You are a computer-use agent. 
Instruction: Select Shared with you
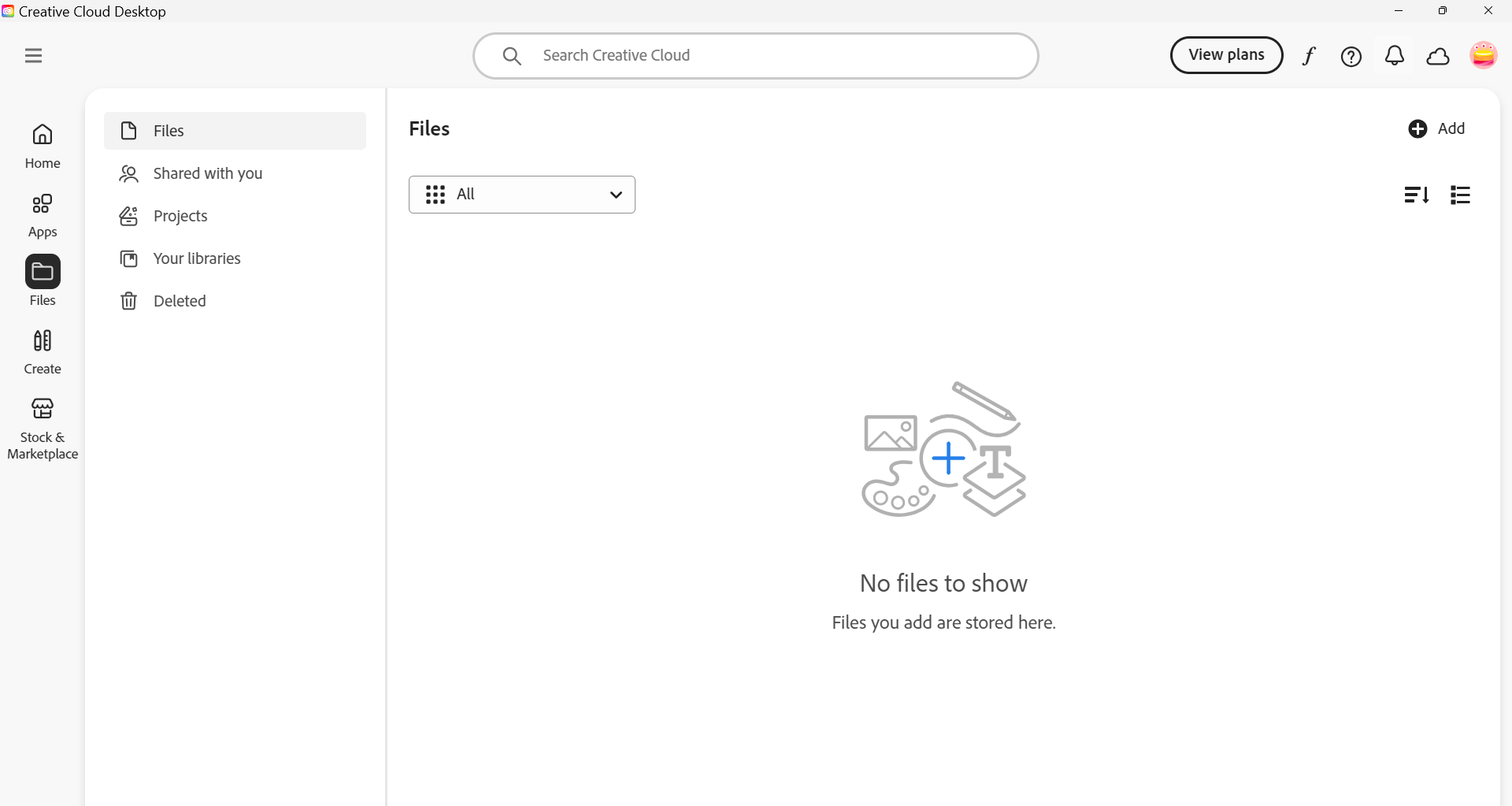(207, 173)
